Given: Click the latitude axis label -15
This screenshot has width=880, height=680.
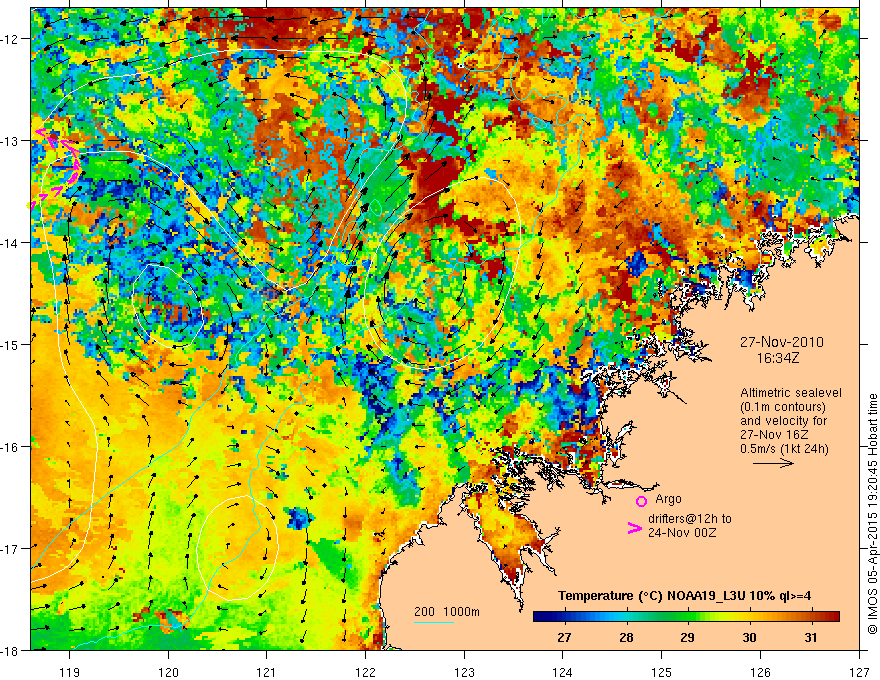Looking at the screenshot, I should click(10, 344).
